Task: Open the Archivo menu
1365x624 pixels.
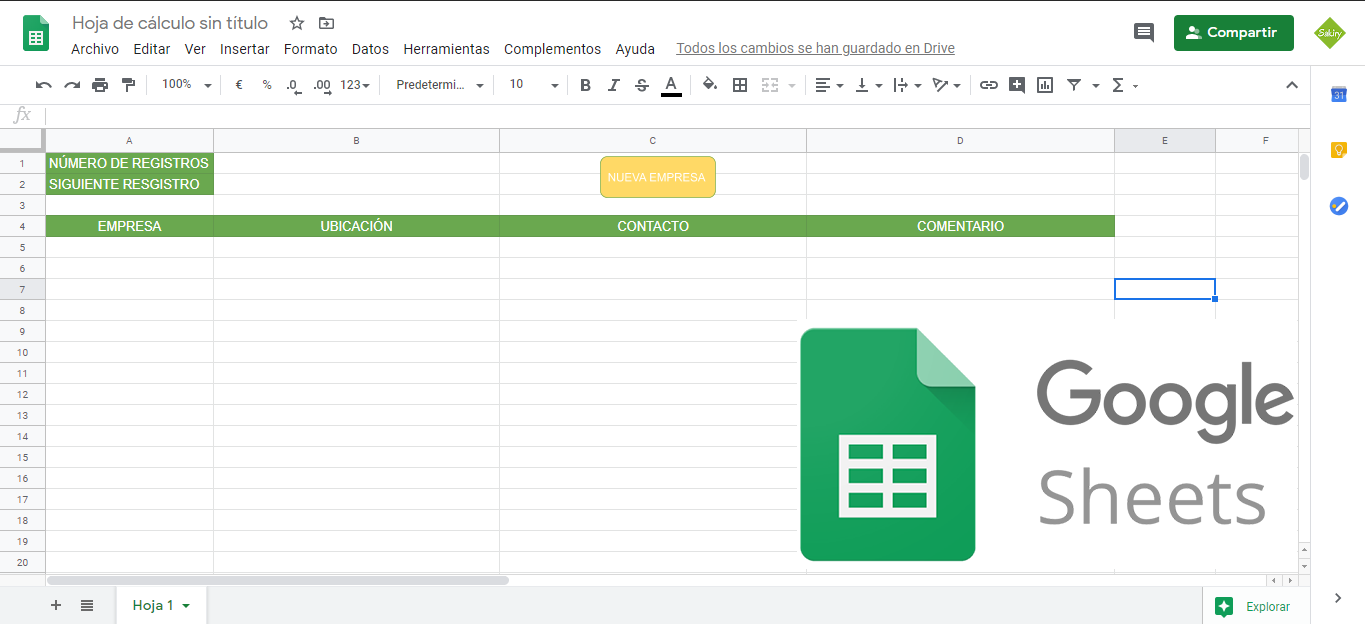Action: pos(95,49)
